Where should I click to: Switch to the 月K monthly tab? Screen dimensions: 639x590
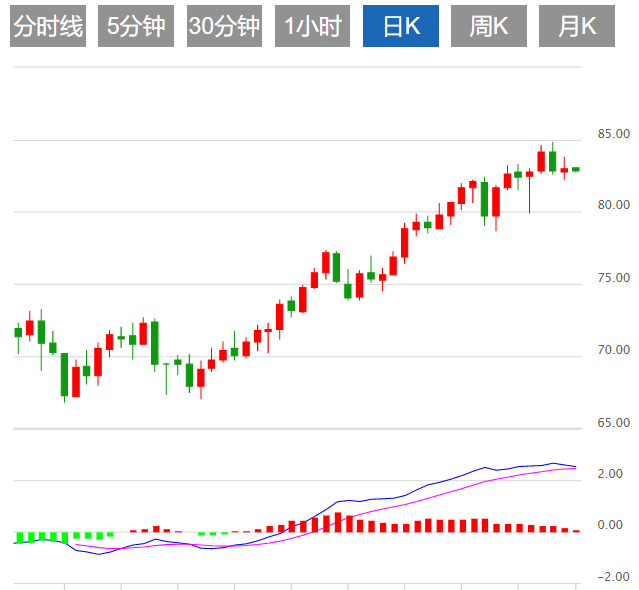[577, 26]
